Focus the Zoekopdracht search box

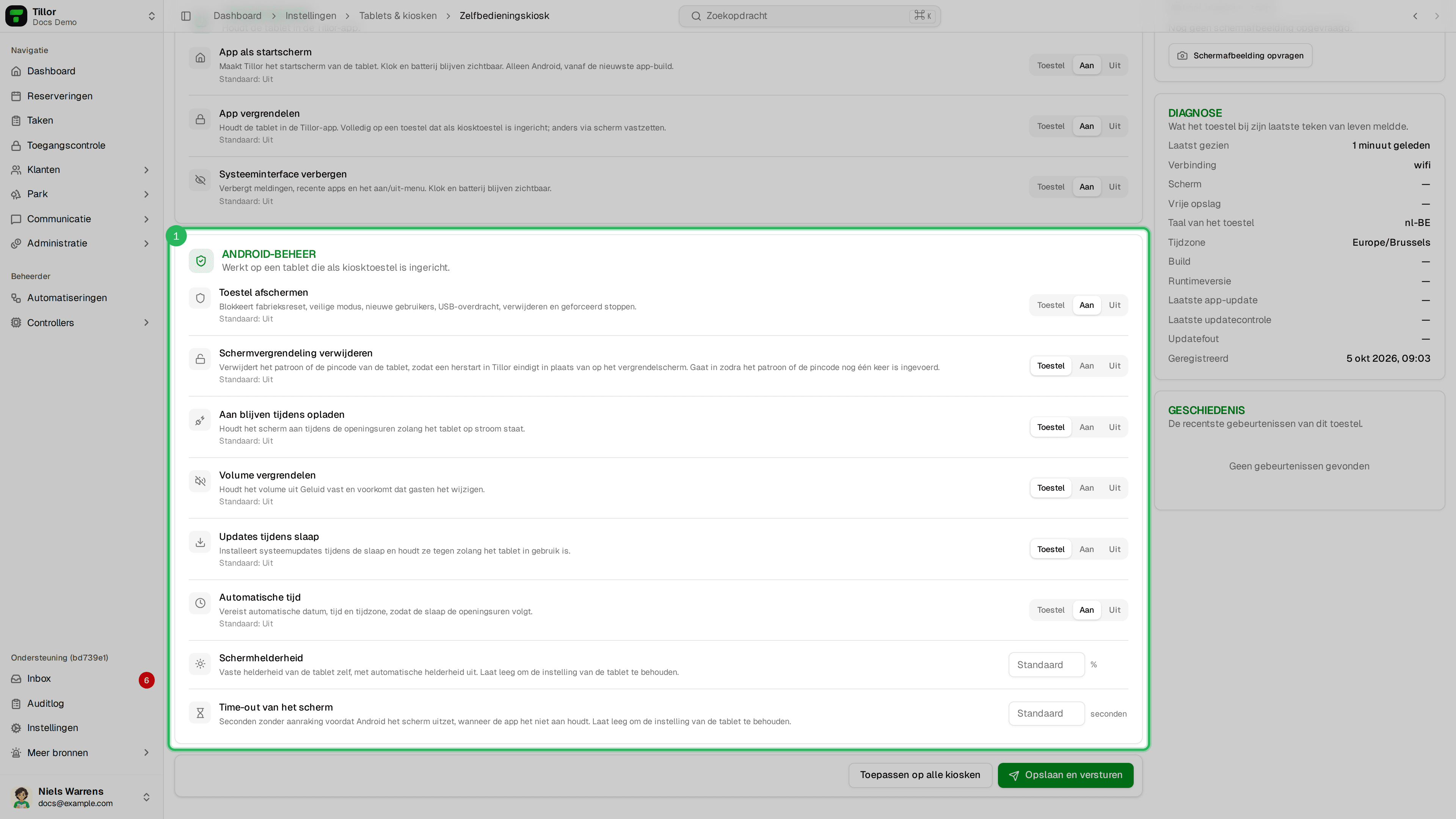point(810,16)
